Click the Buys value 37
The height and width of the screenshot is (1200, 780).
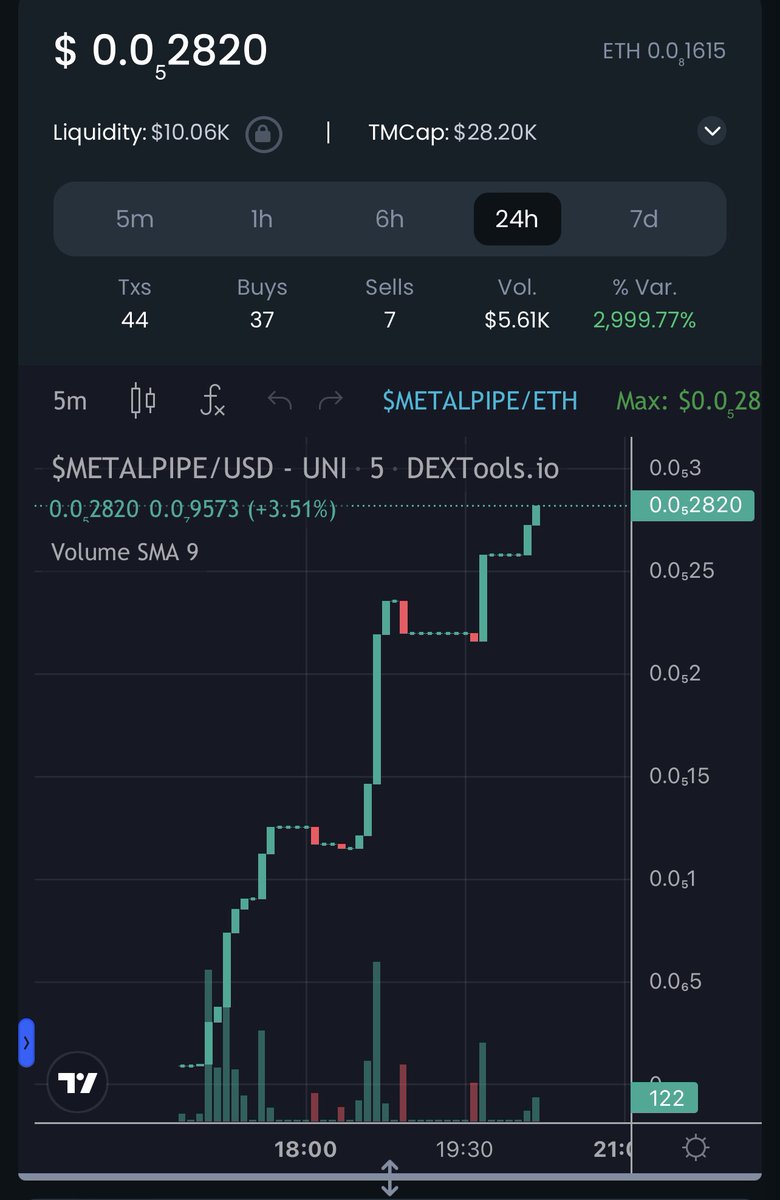coord(262,320)
